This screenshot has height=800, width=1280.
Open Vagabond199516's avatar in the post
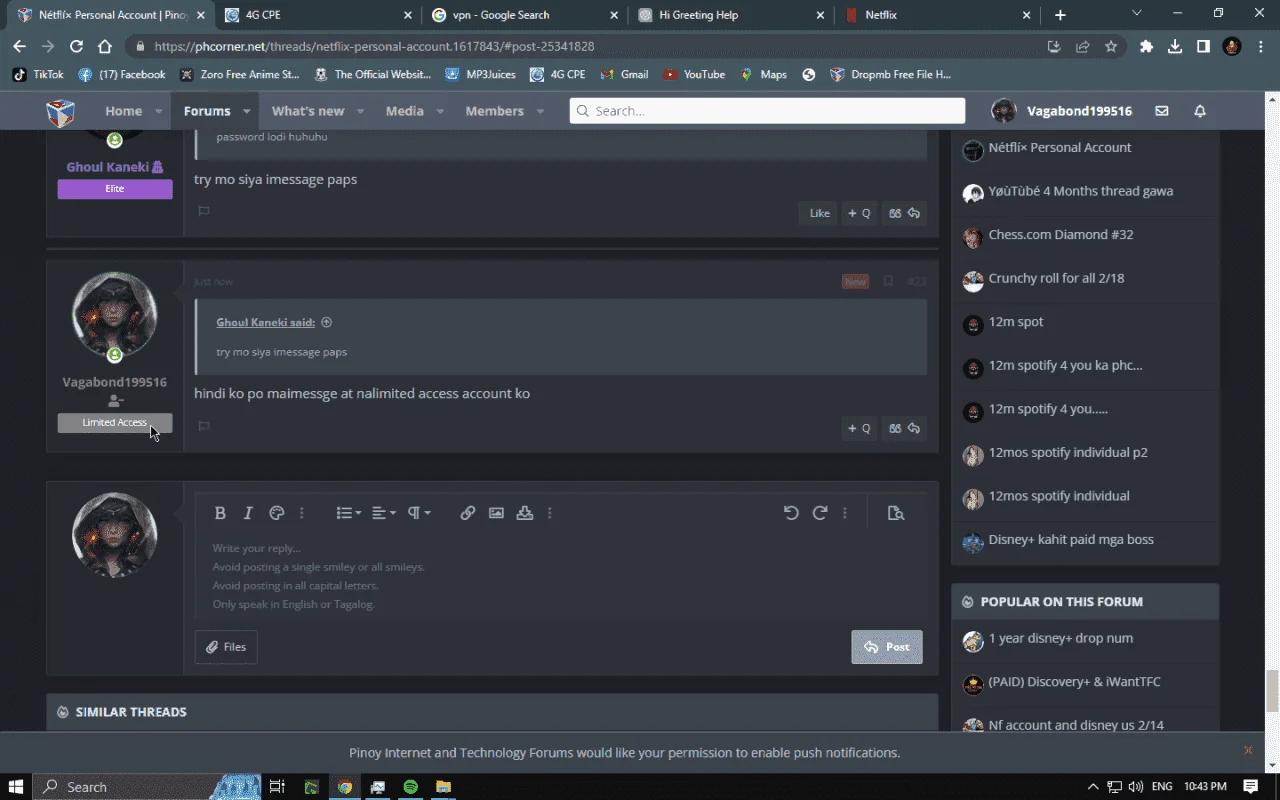(115, 314)
